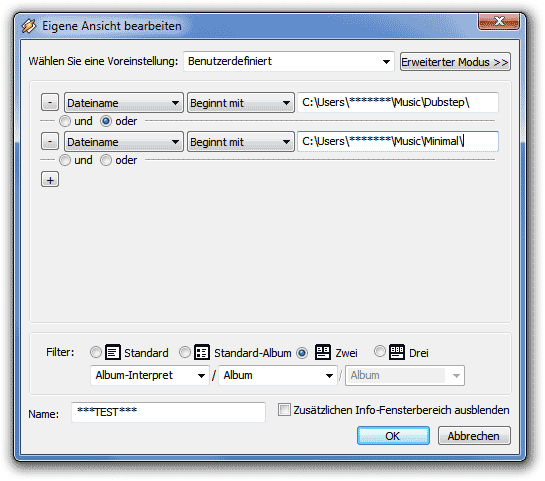Viewport: 545px width, 481px height.
Task: Click the Zwei two-column filter icon
Action: tap(323, 352)
